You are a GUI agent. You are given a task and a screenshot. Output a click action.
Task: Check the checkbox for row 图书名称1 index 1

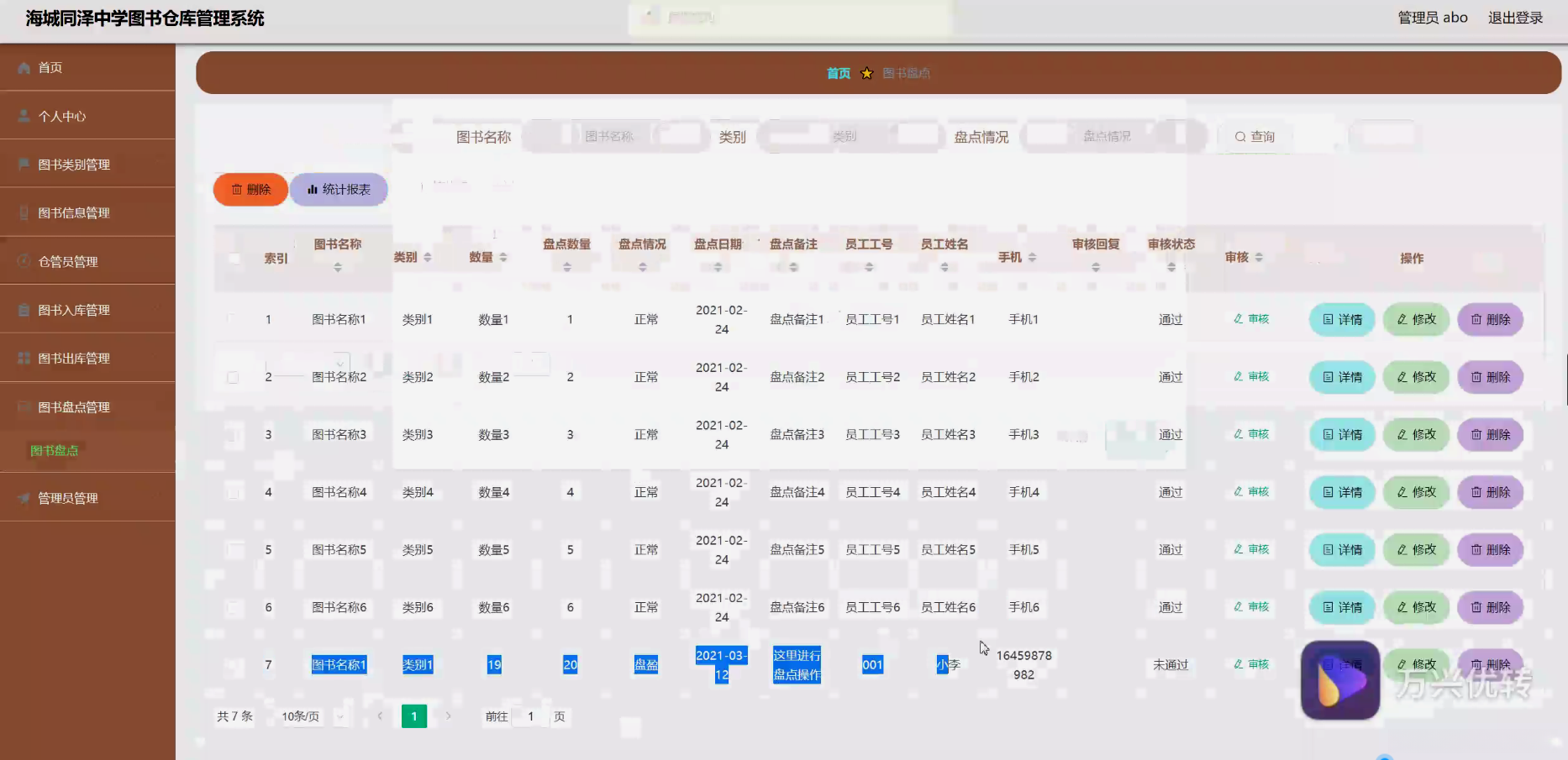[233, 320]
